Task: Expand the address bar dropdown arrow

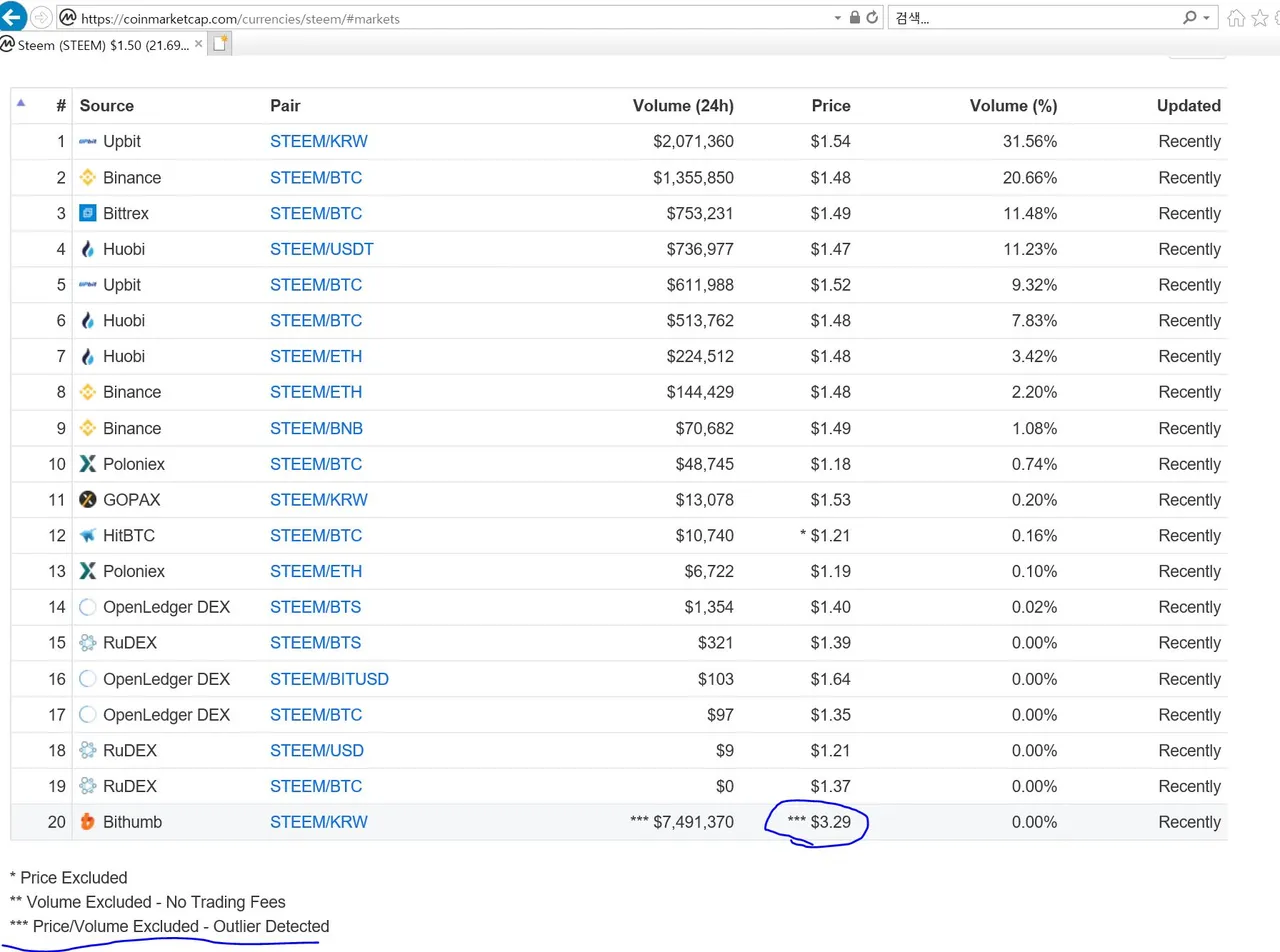Action: tap(838, 18)
